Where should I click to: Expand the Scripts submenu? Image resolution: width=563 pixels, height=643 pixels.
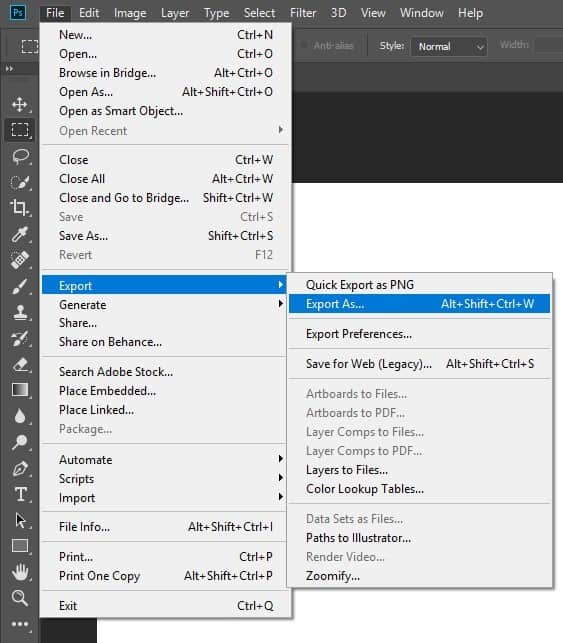(x=166, y=478)
